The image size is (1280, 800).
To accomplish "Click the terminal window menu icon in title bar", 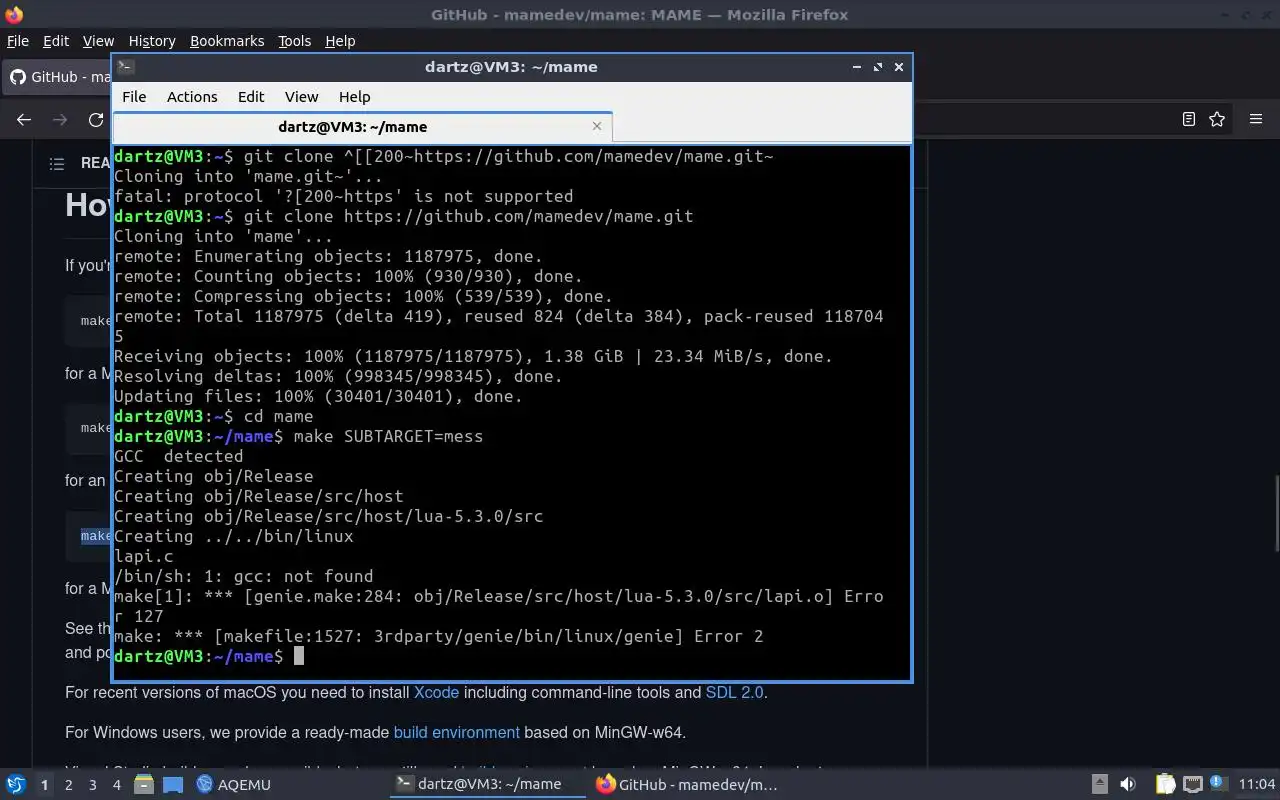I will click(125, 67).
